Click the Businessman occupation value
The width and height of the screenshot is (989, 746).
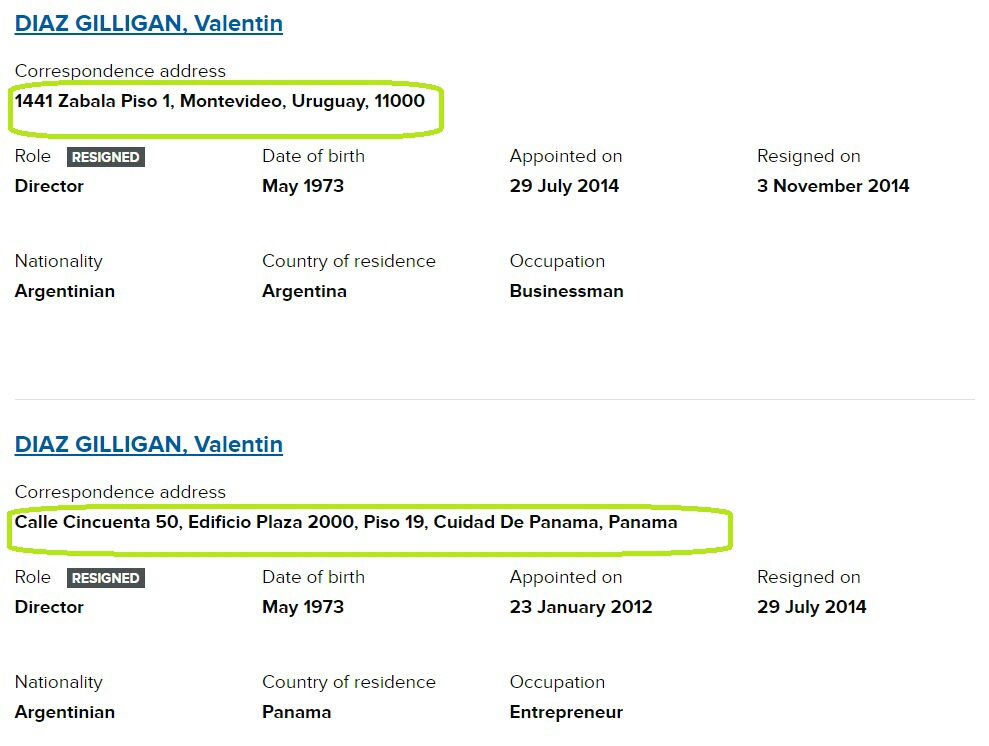[x=566, y=291]
